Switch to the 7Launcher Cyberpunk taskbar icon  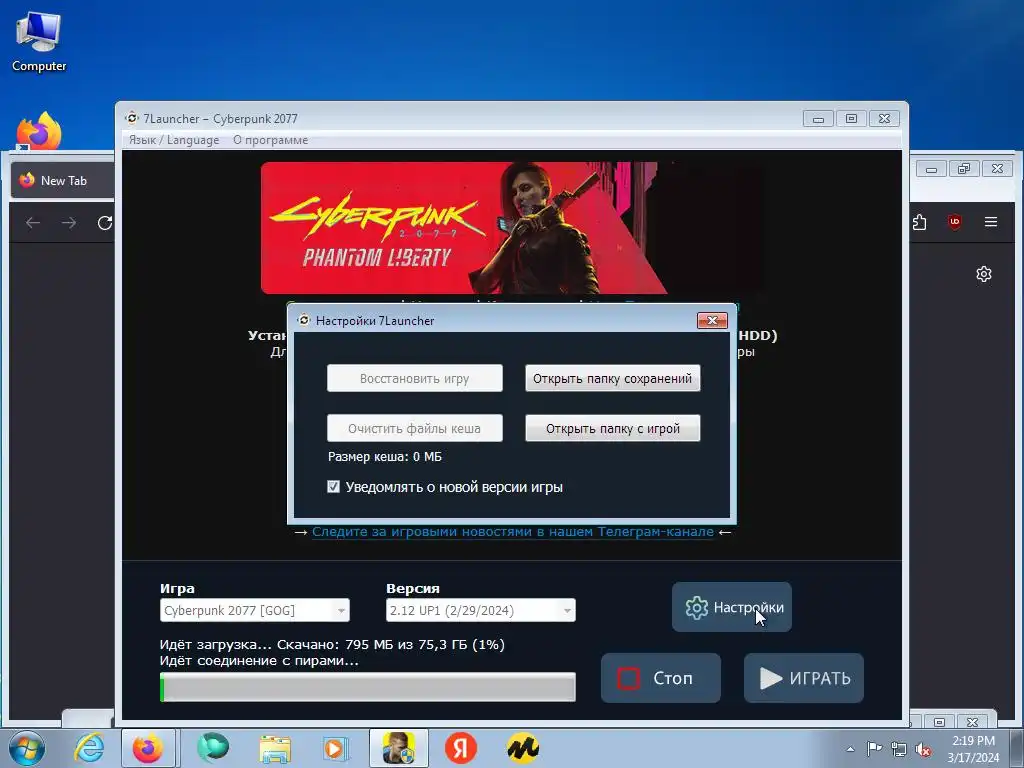(398, 748)
